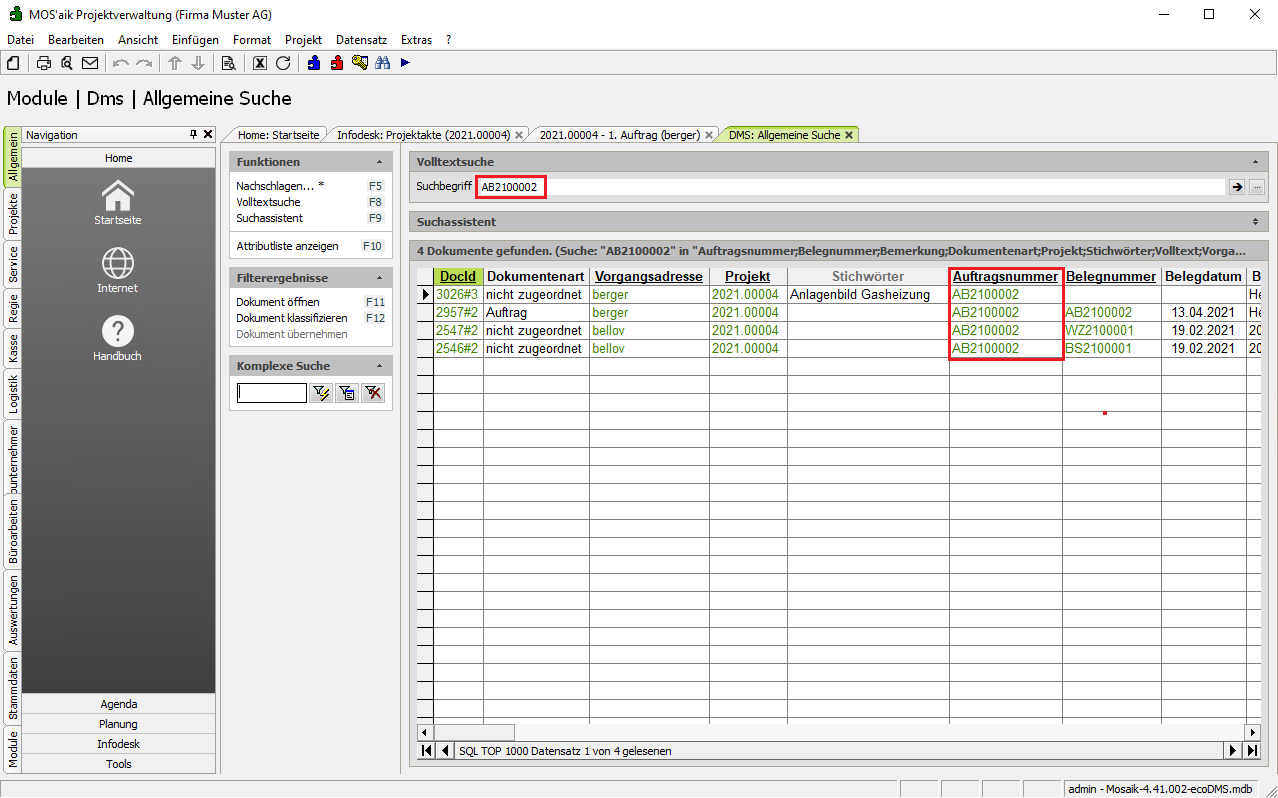The height and width of the screenshot is (798, 1278).
Task: Click the binoculars search icon
Action: (x=382, y=63)
